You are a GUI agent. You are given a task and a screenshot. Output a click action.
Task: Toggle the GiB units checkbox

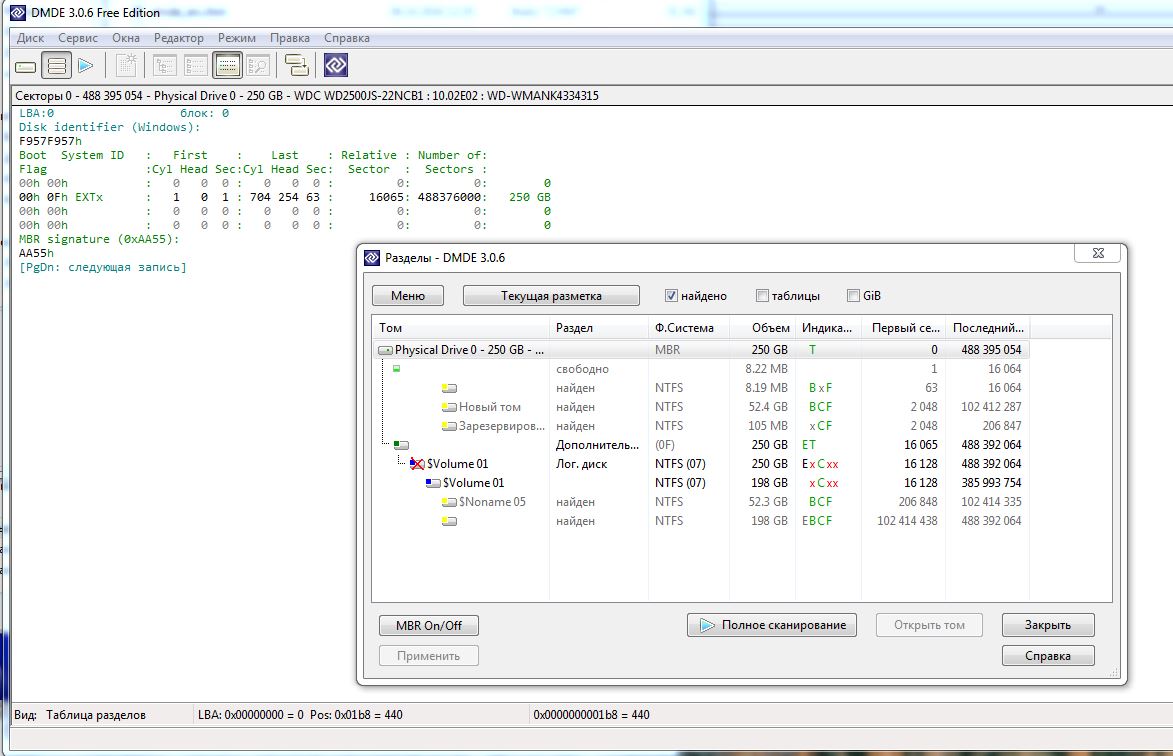(853, 296)
